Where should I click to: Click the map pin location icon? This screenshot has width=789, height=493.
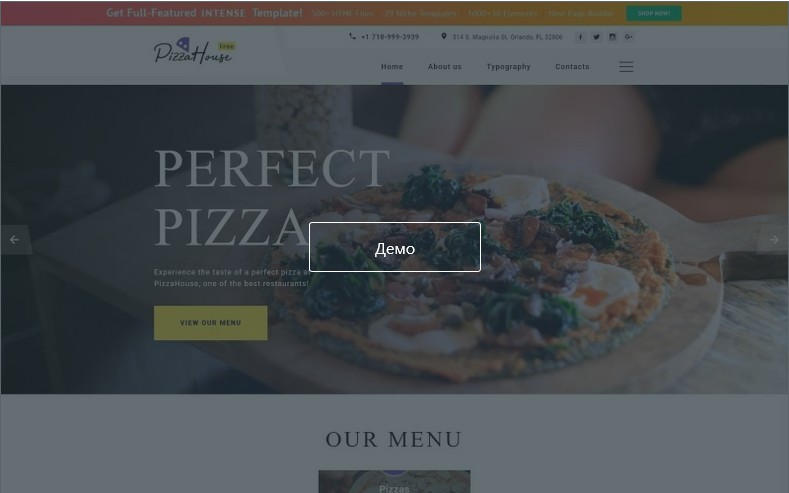pyautogui.click(x=443, y=36)
